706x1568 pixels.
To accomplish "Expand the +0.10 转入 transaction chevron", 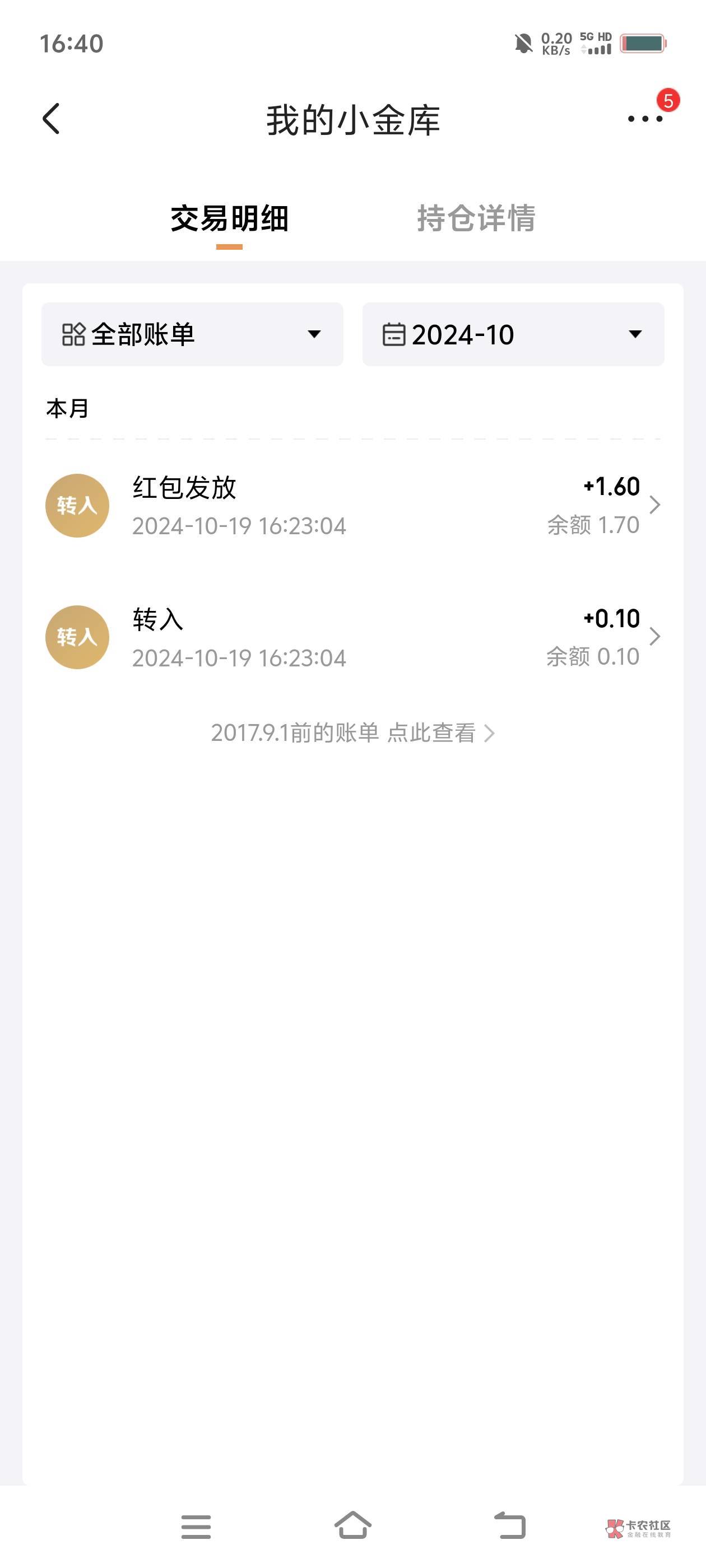I will (x=655, y=637).
